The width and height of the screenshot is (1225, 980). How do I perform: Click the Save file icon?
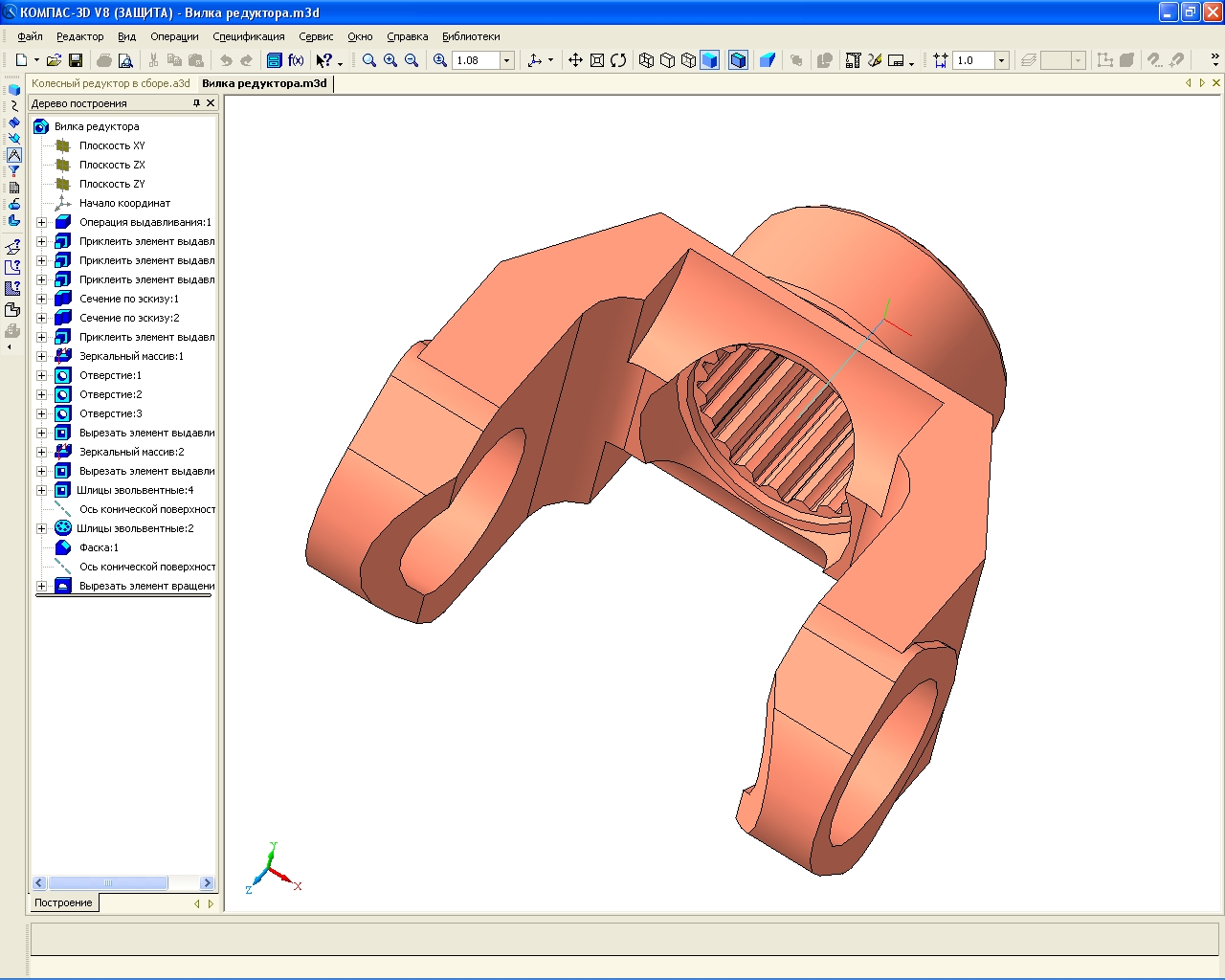tap(76, 60)
